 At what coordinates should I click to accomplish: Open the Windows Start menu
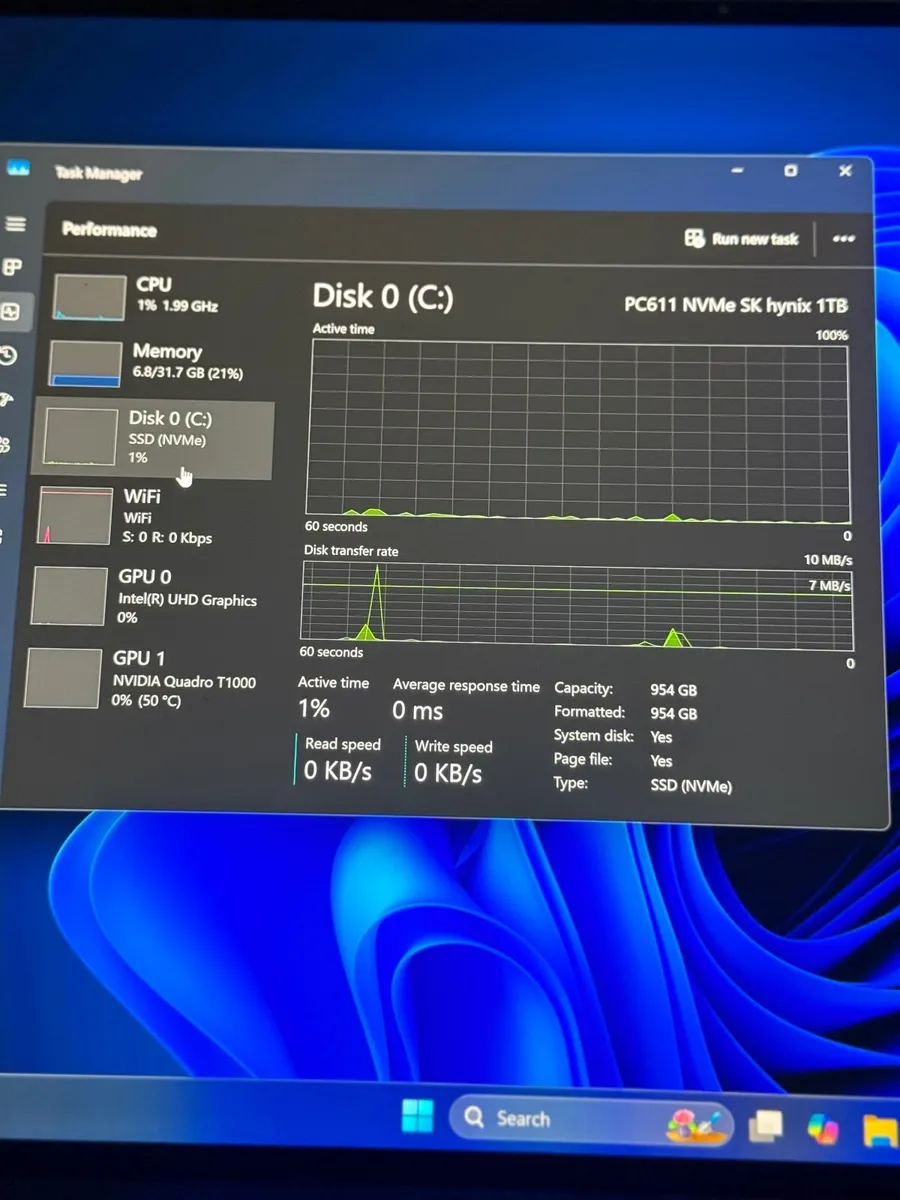click(417, 1116)
